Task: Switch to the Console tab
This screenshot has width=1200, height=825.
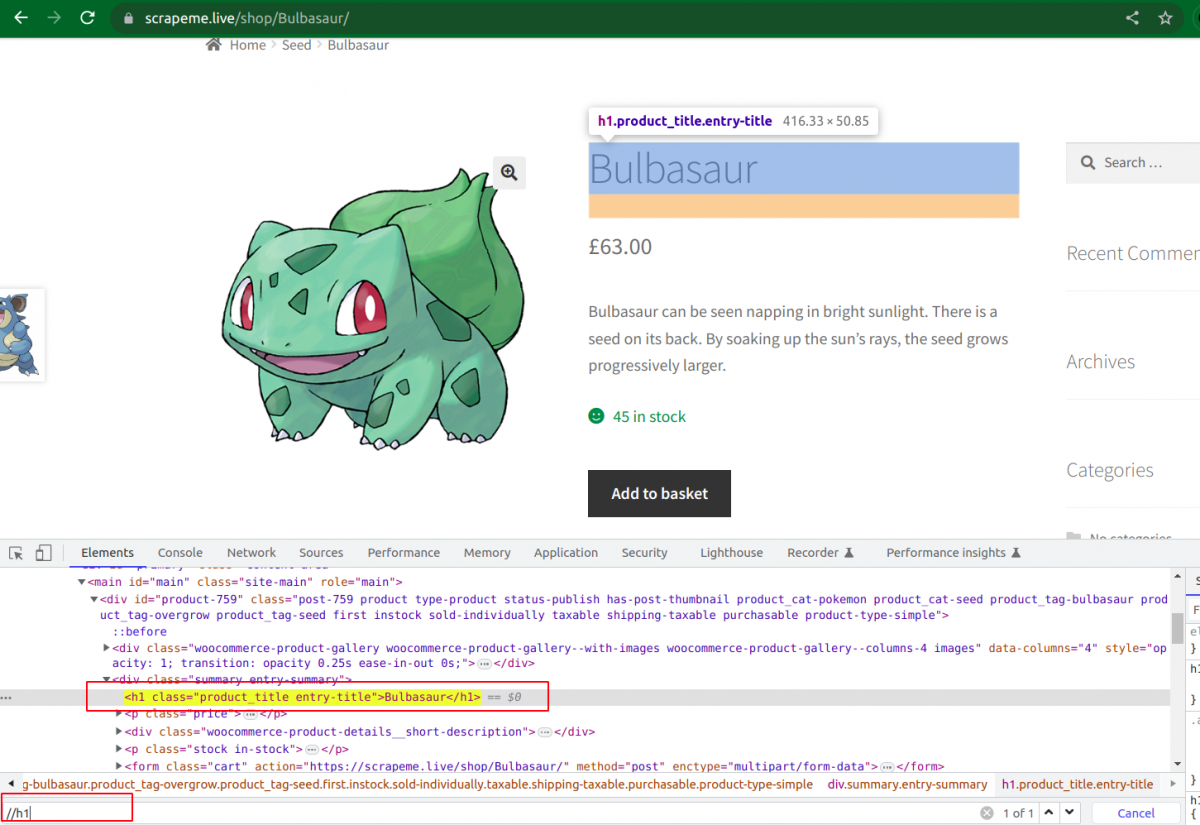Action: pyautogui.click(x=180, y=551)
